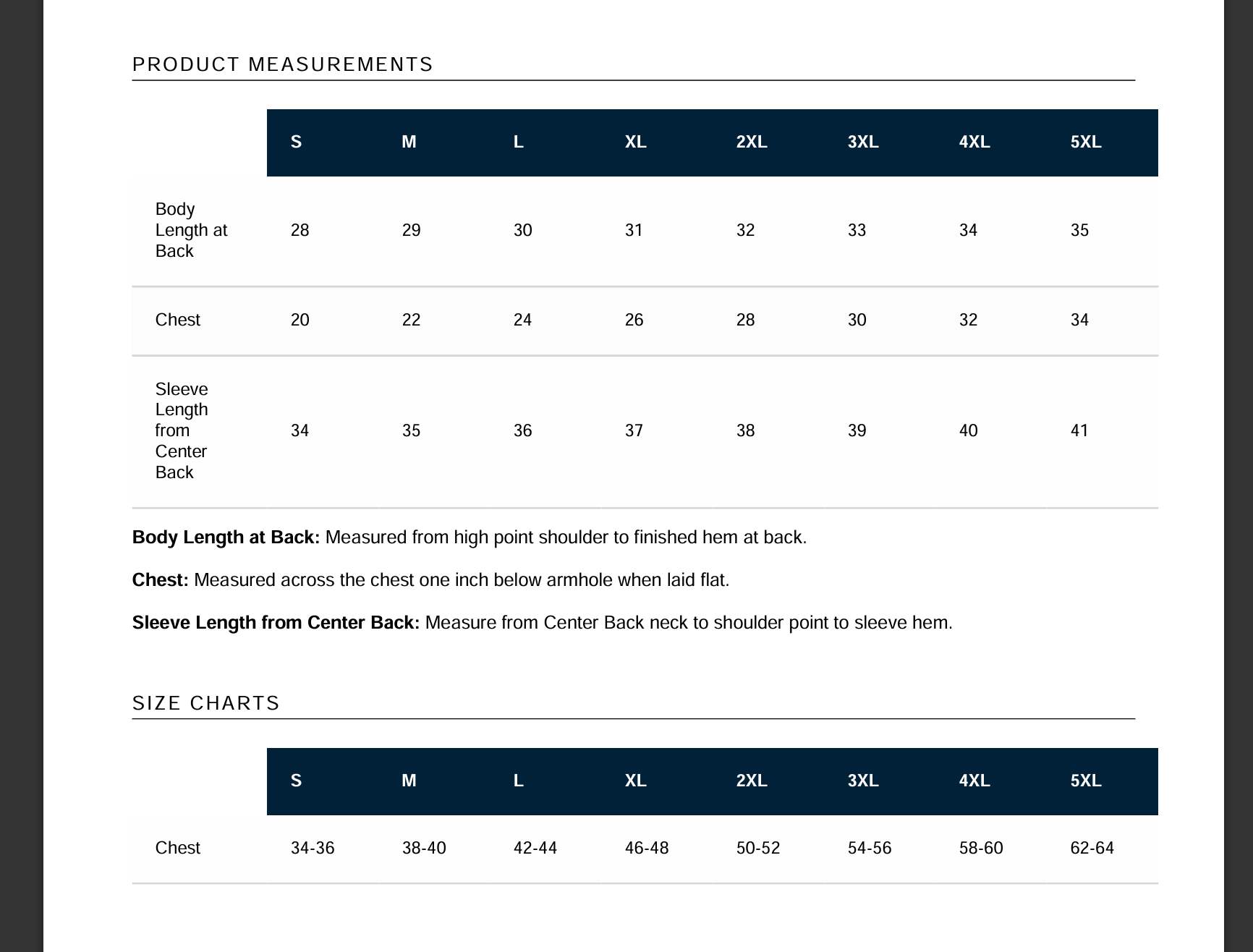Click the 46-48 chest size range

tap(646, 848)
